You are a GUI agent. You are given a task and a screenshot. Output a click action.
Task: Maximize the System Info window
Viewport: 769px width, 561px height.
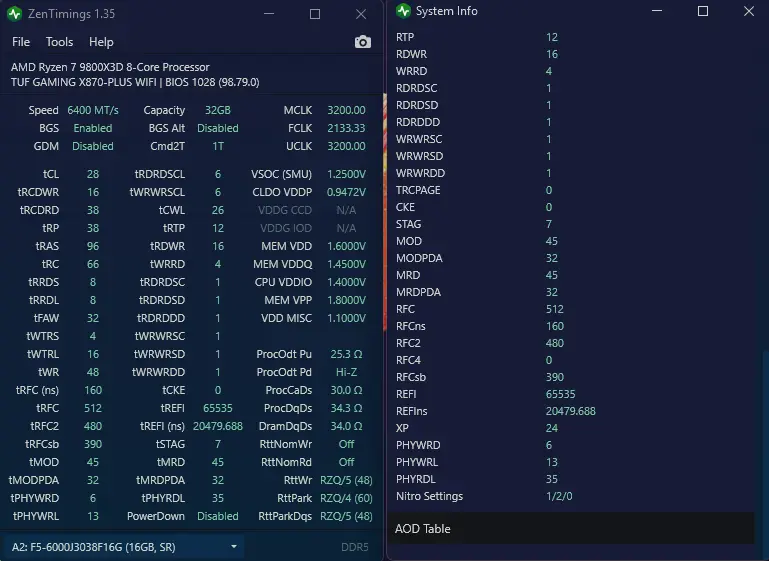(703, 11)
